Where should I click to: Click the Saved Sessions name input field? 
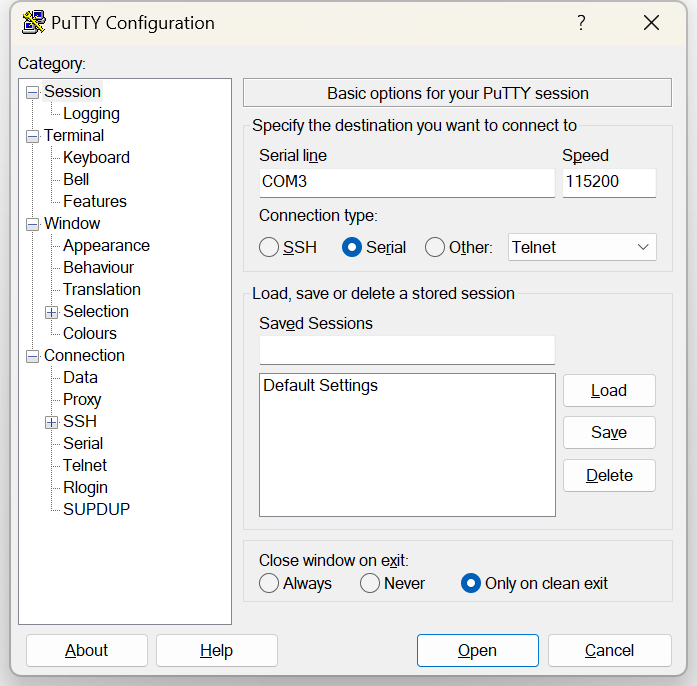[x=407, y=350]
